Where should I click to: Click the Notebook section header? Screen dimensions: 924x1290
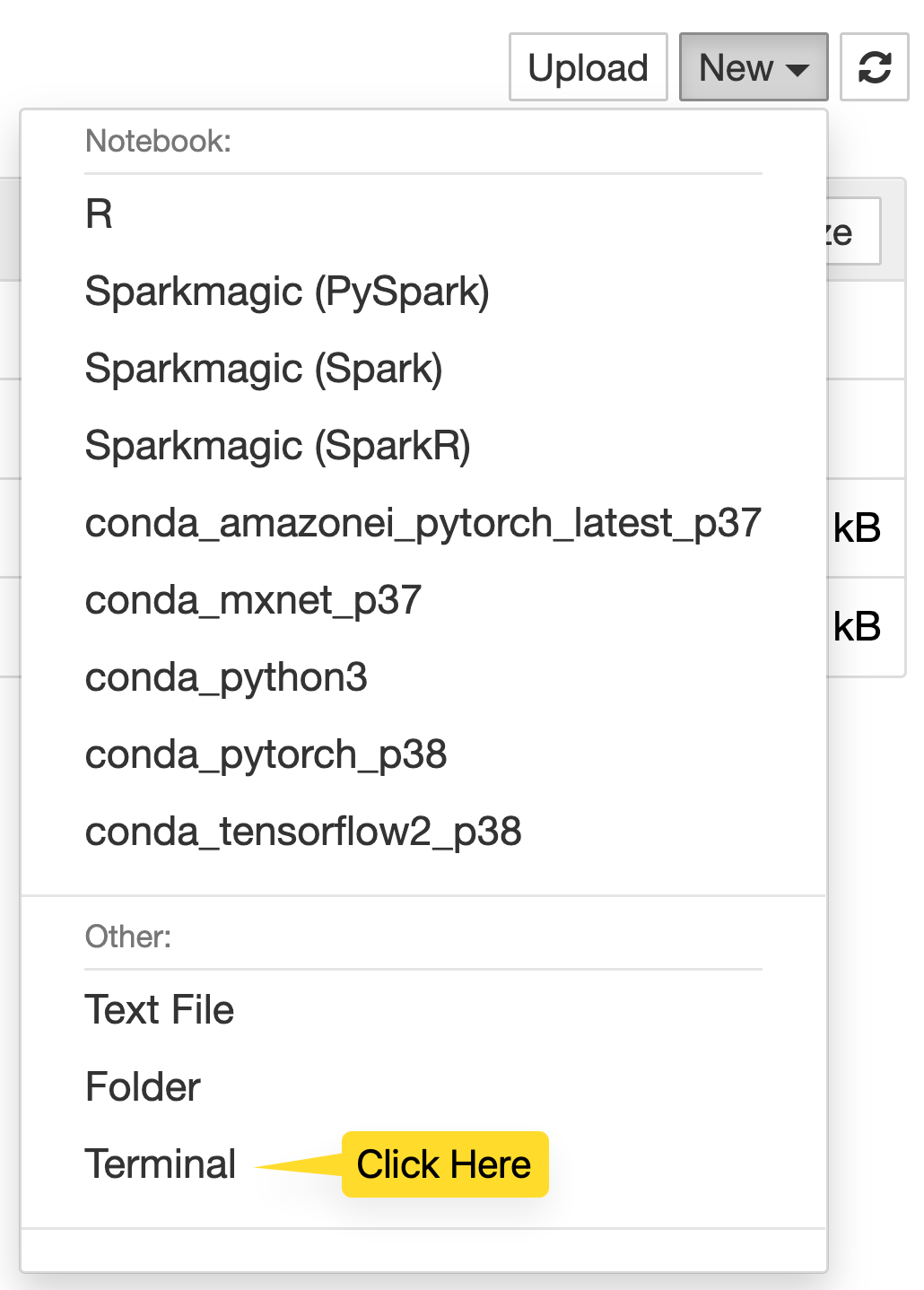tap(157, 140)
